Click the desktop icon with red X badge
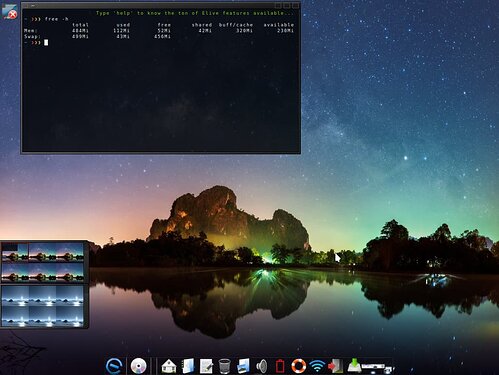499x375 pixels. [9, 12]
